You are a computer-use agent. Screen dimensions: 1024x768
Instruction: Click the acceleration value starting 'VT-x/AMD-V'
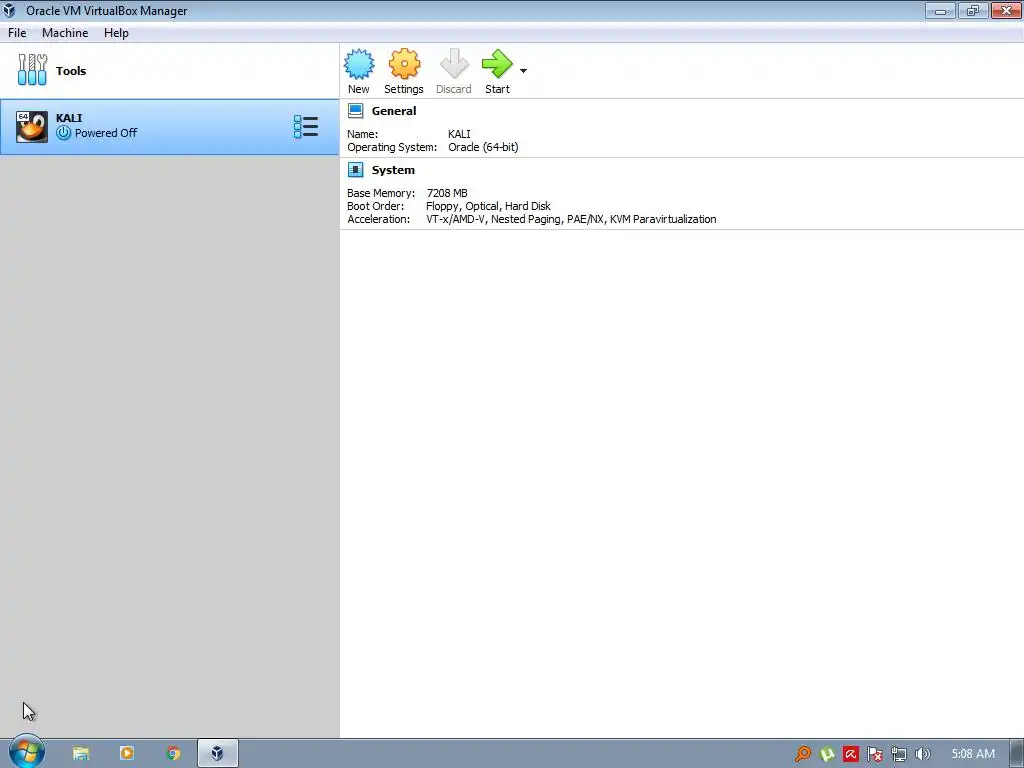571,219
